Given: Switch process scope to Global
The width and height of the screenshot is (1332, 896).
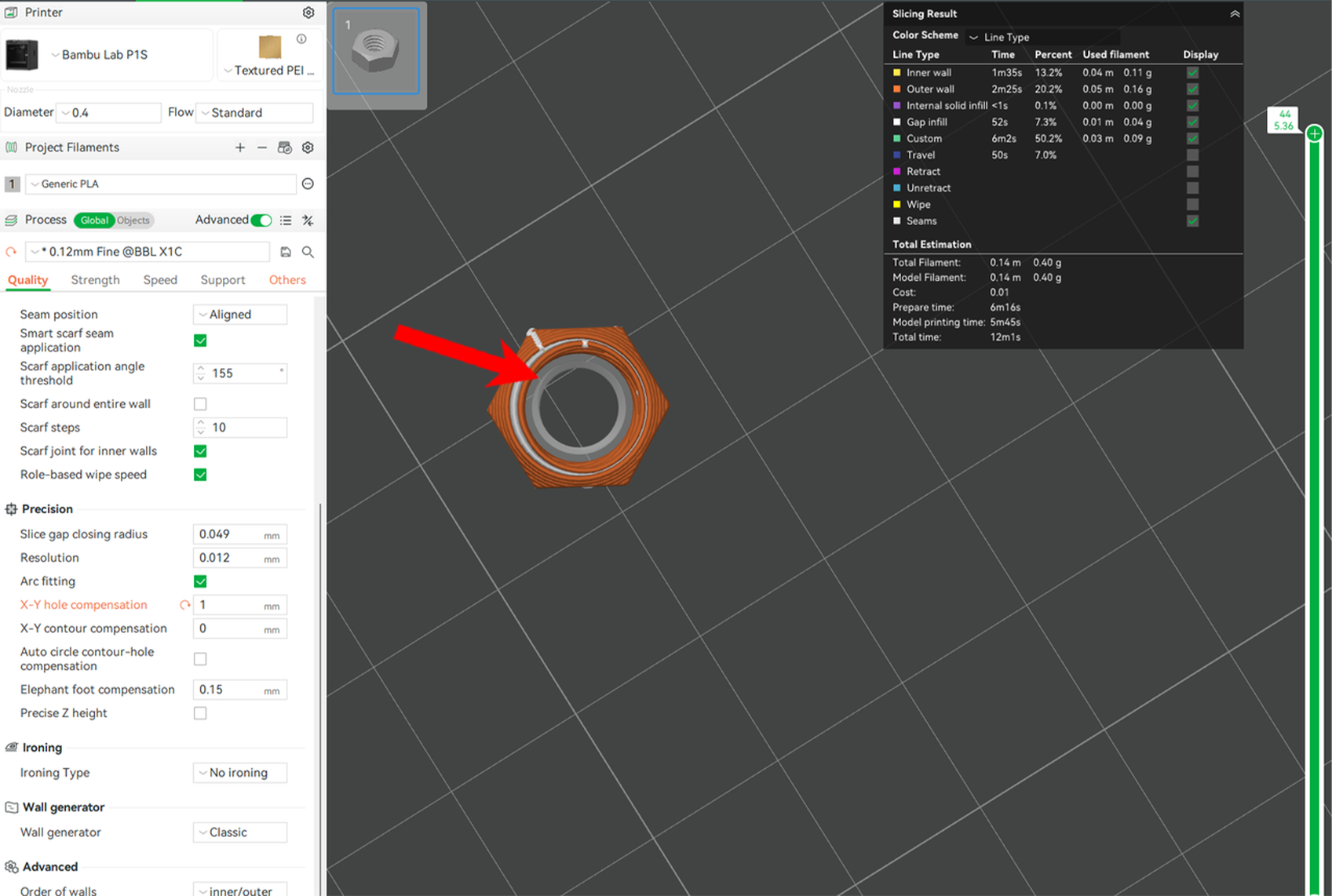Looking at the screenshot, I should click(x=94, y=220).
